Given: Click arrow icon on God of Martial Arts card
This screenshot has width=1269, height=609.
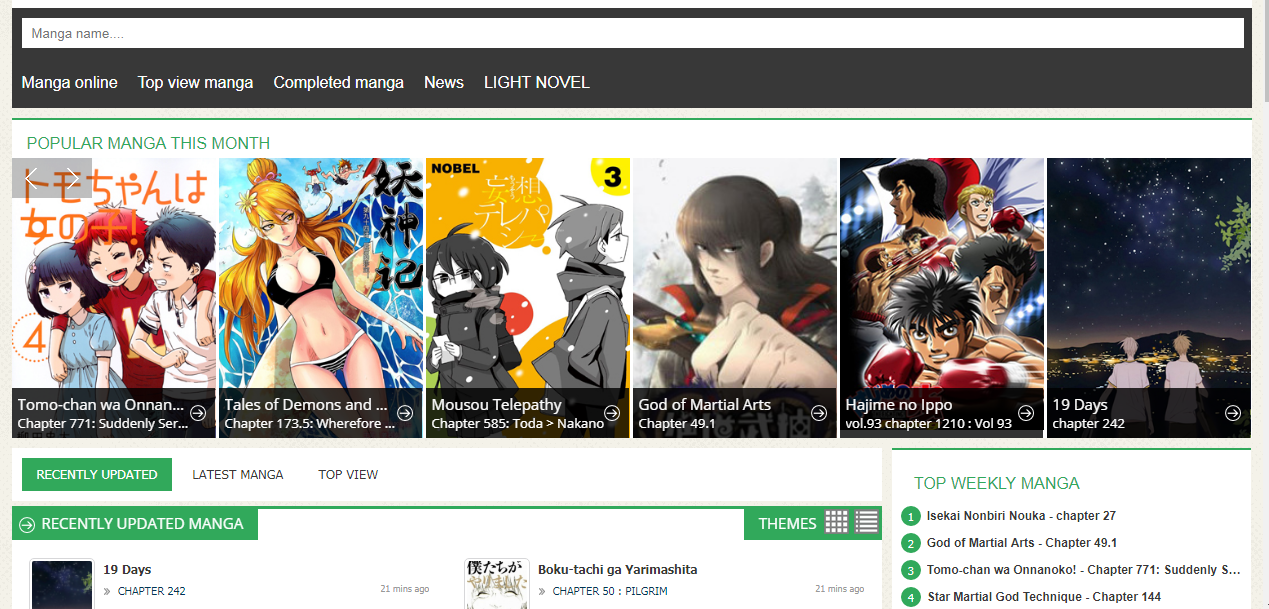Looking at the screenshot, I should [x=819, y=413].
